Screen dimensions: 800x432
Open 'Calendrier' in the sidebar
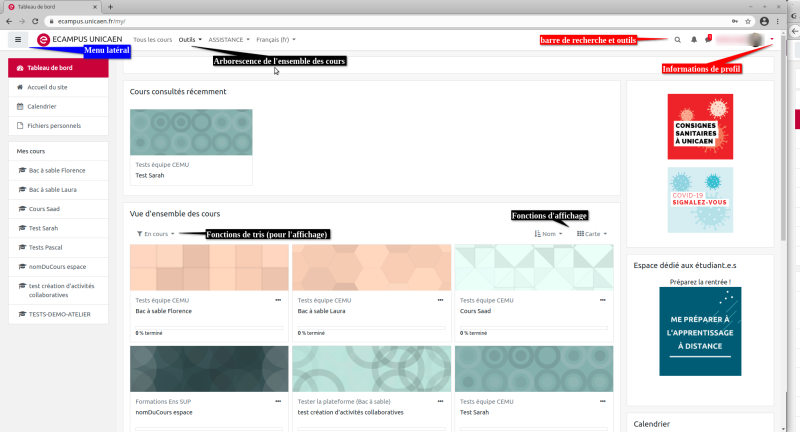coord(41,106)
